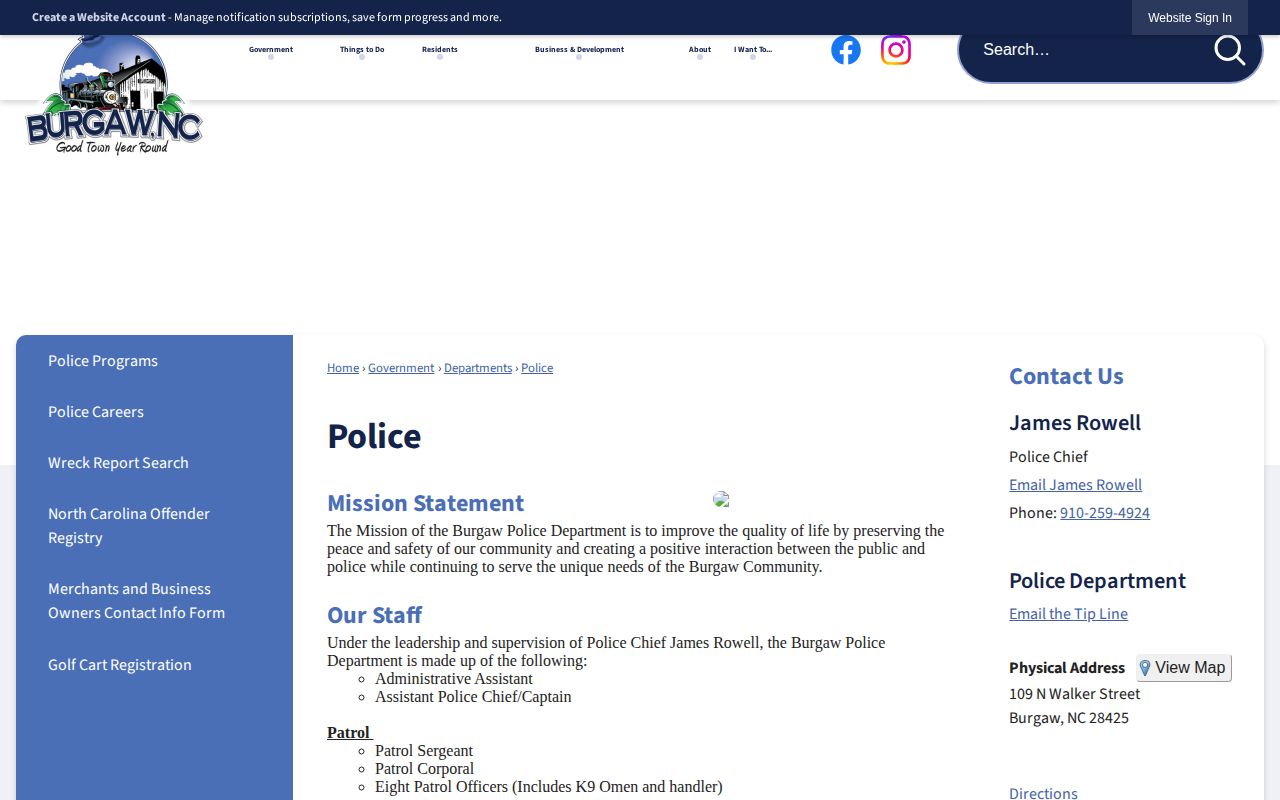This screenshot has width=1280, height=800.
Task: Open the Directions link
Action: point(1043,793)
